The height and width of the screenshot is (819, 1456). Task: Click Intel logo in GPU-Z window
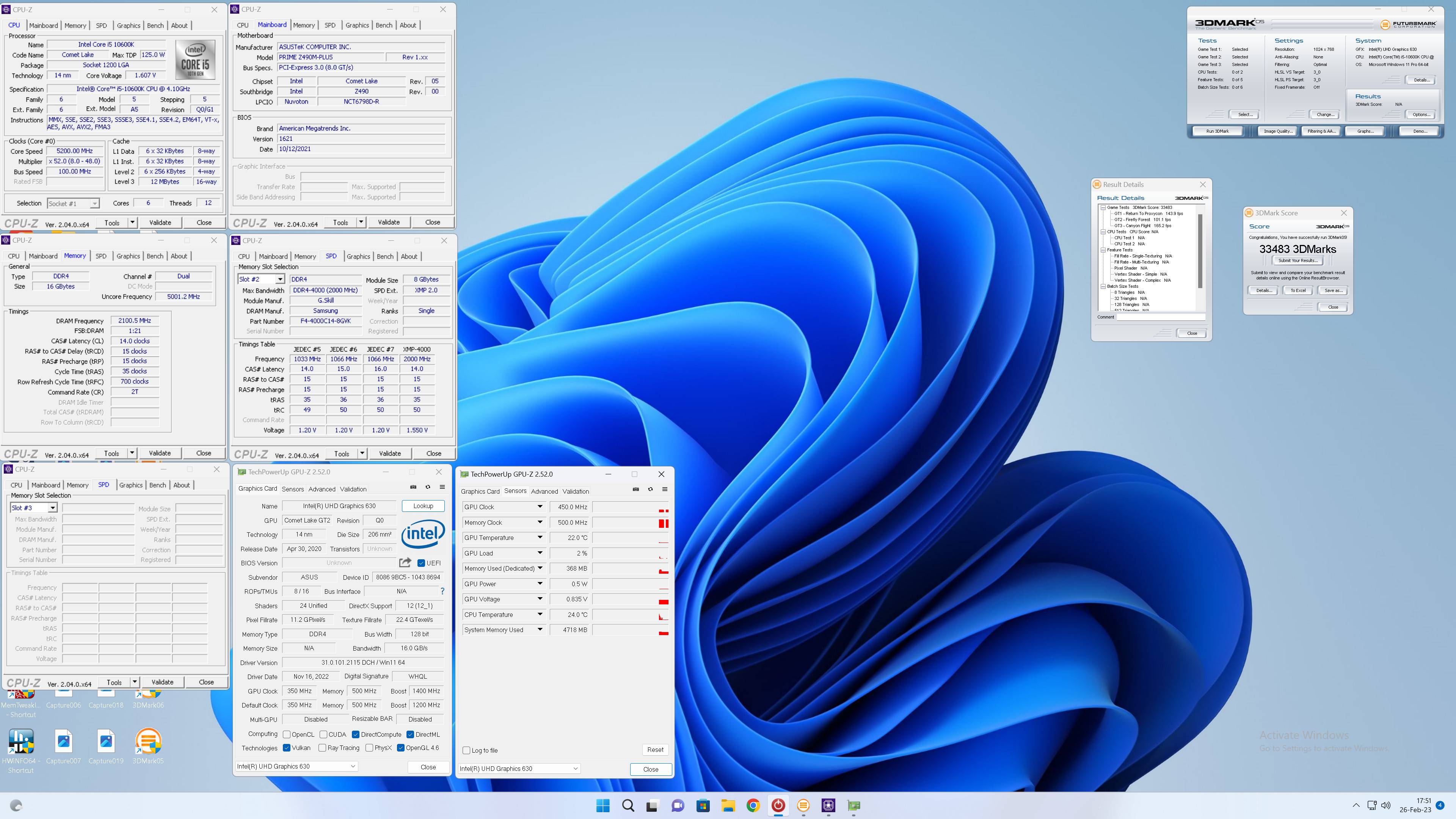pyautogui.click(x=423, y=533)
